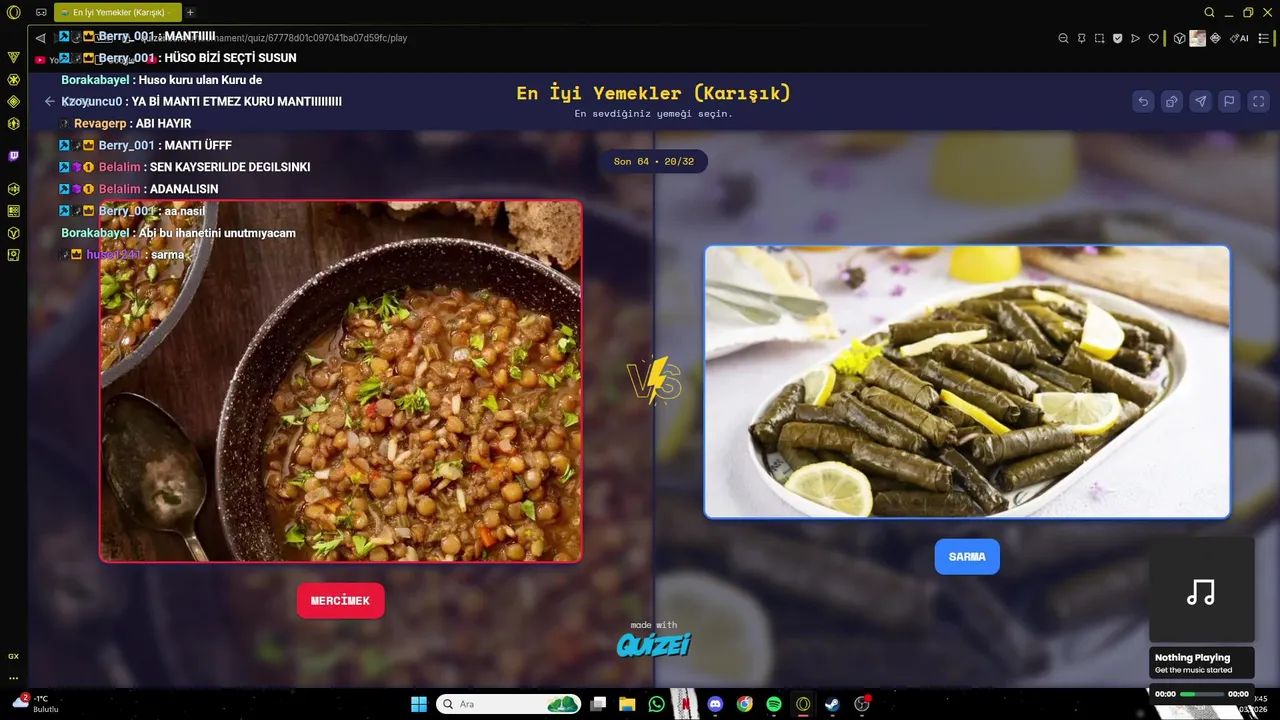Open Google Chrome from taskbar
Viewport: 1280px width, 720px height.
pos(744,704)
